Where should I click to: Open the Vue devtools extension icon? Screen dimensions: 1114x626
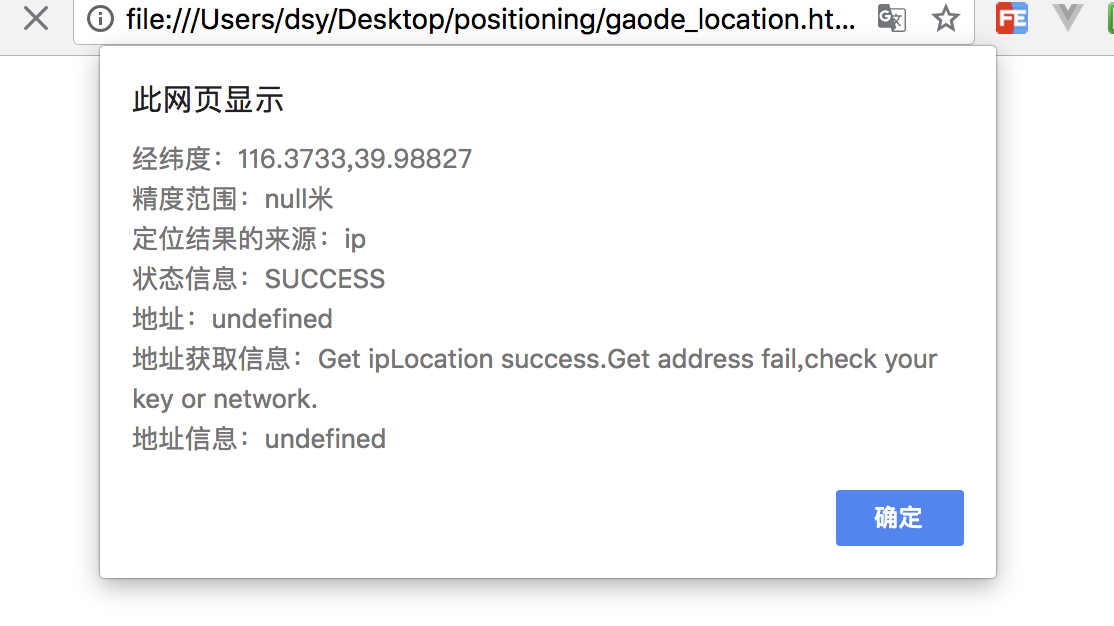click(x=1067, y=18)
